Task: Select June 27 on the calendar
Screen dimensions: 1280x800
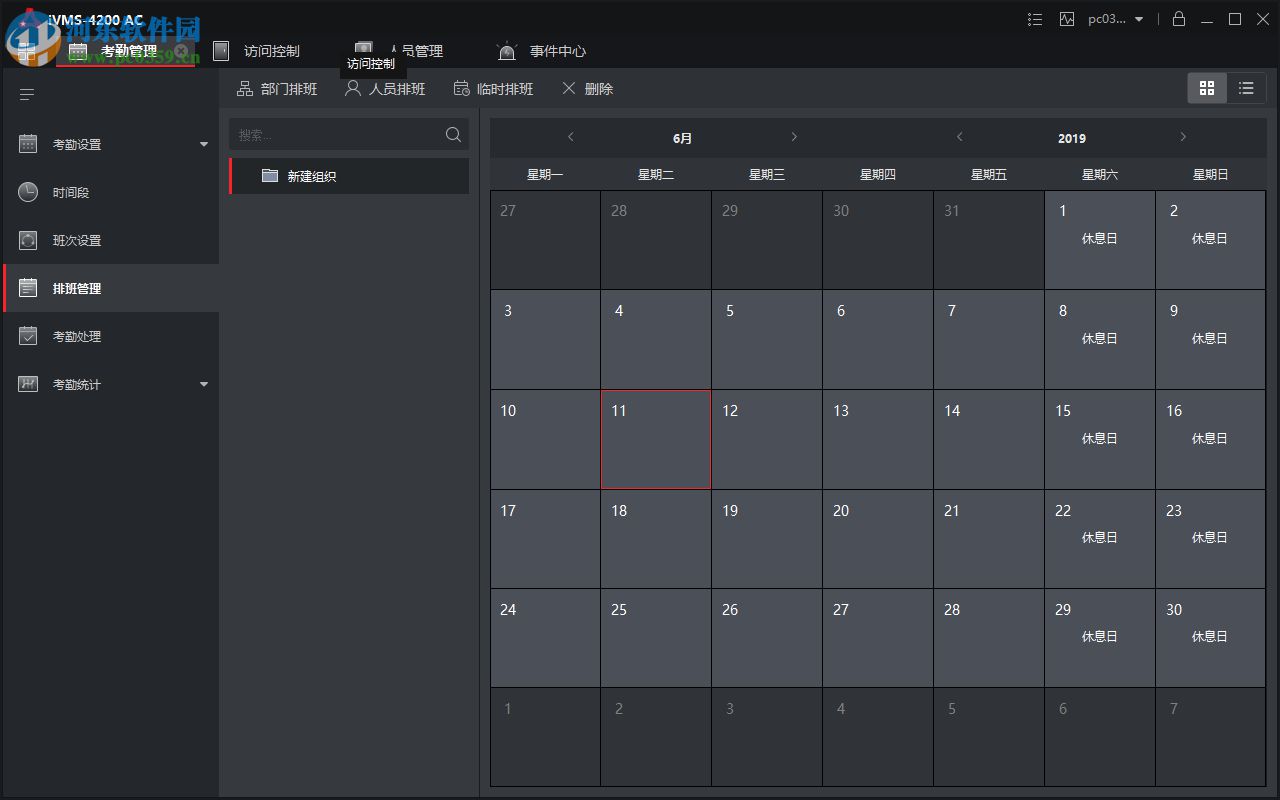Action: coord(878,638)
